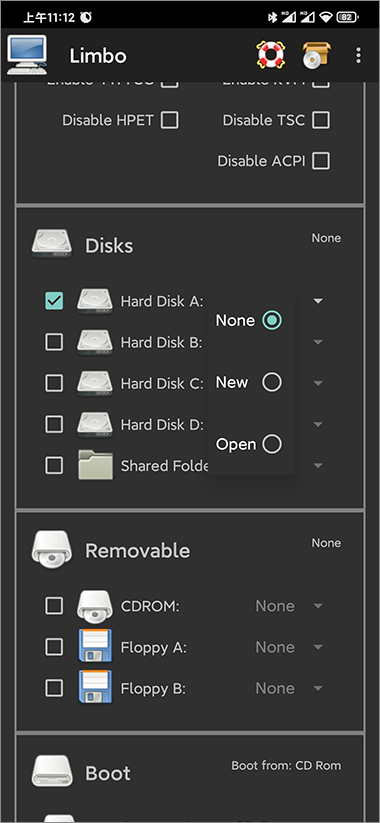Open the CDROM None dropdown
The height and width of the screenshot is (823, 380).
point(289,606)
